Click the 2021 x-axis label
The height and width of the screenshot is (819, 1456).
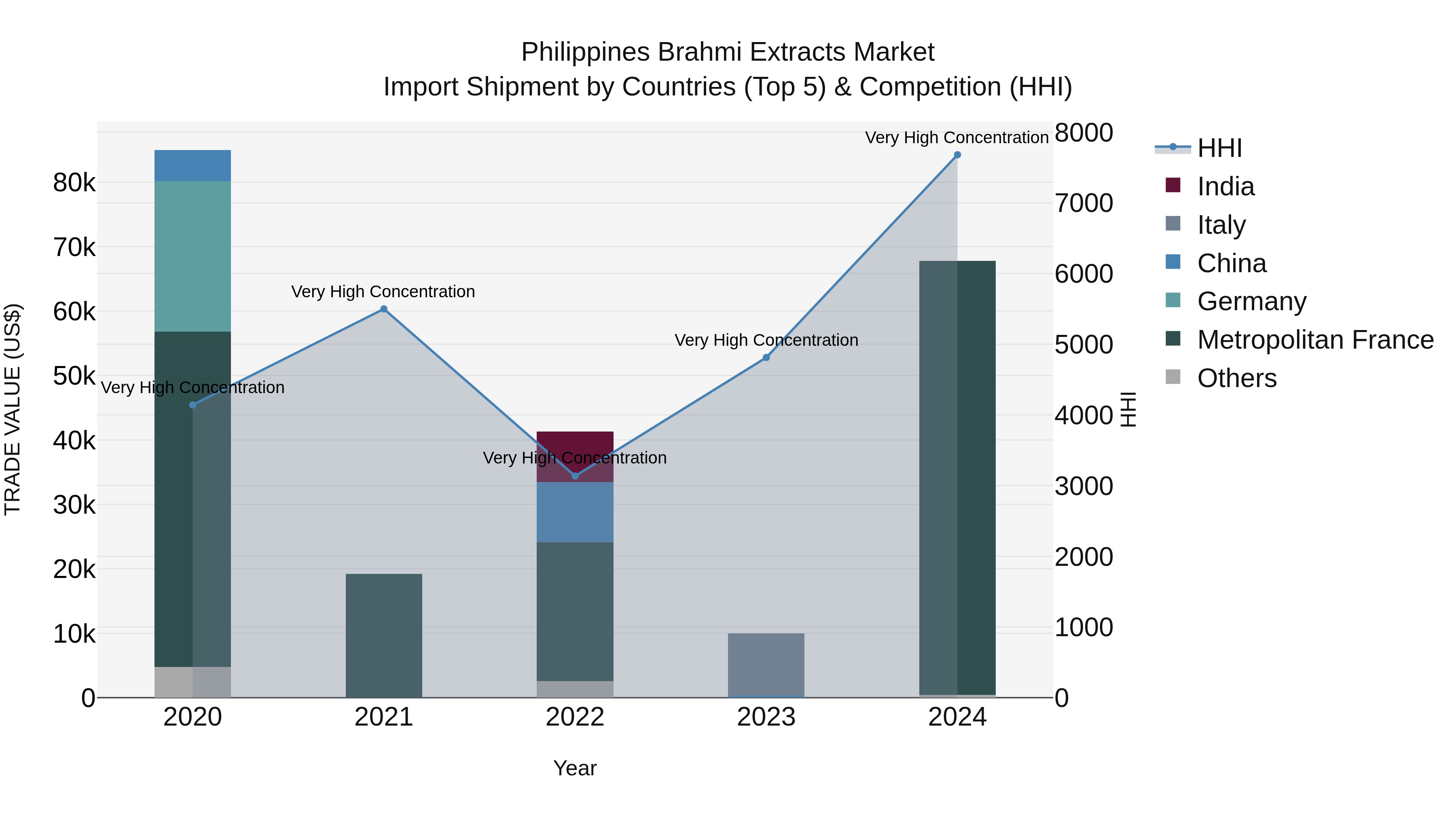tap(384, 717)
